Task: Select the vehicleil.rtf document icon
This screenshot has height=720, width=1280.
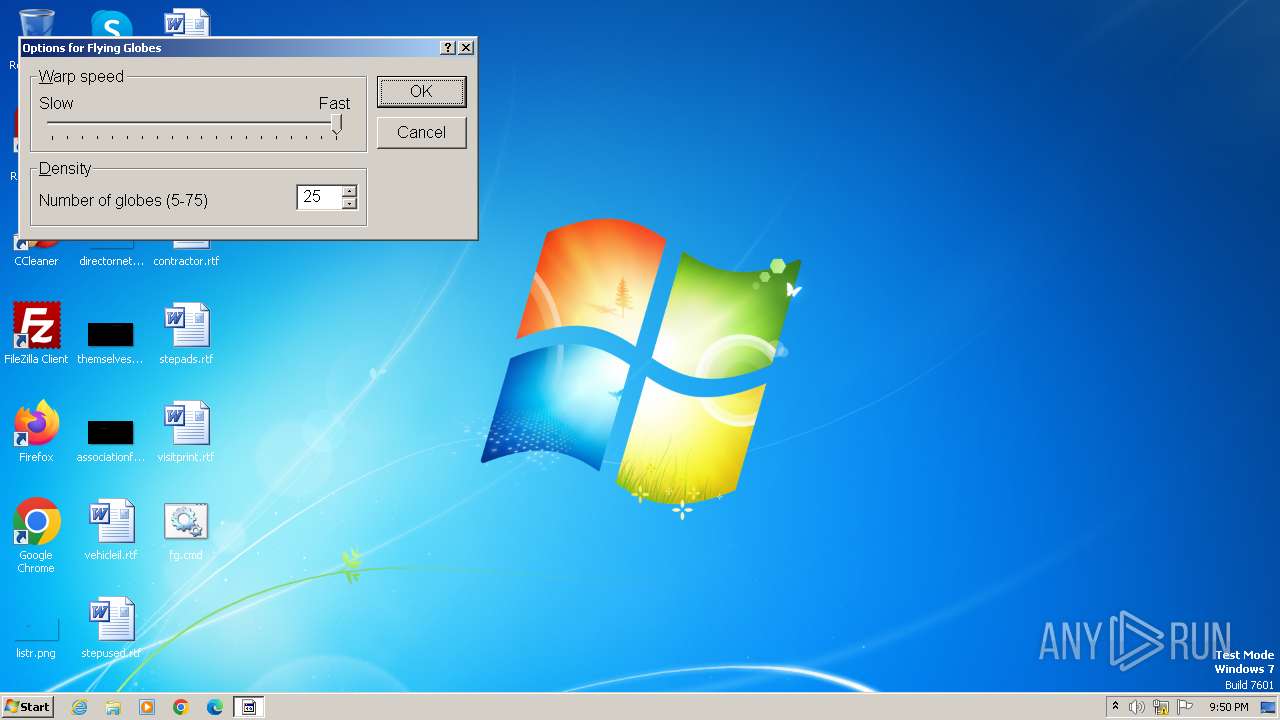Action: pos(111,530)
